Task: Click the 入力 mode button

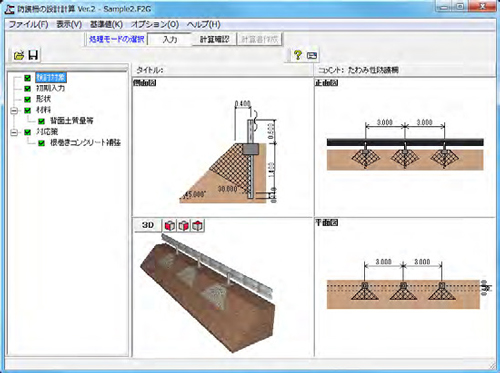Action: [x=170, y=39]
